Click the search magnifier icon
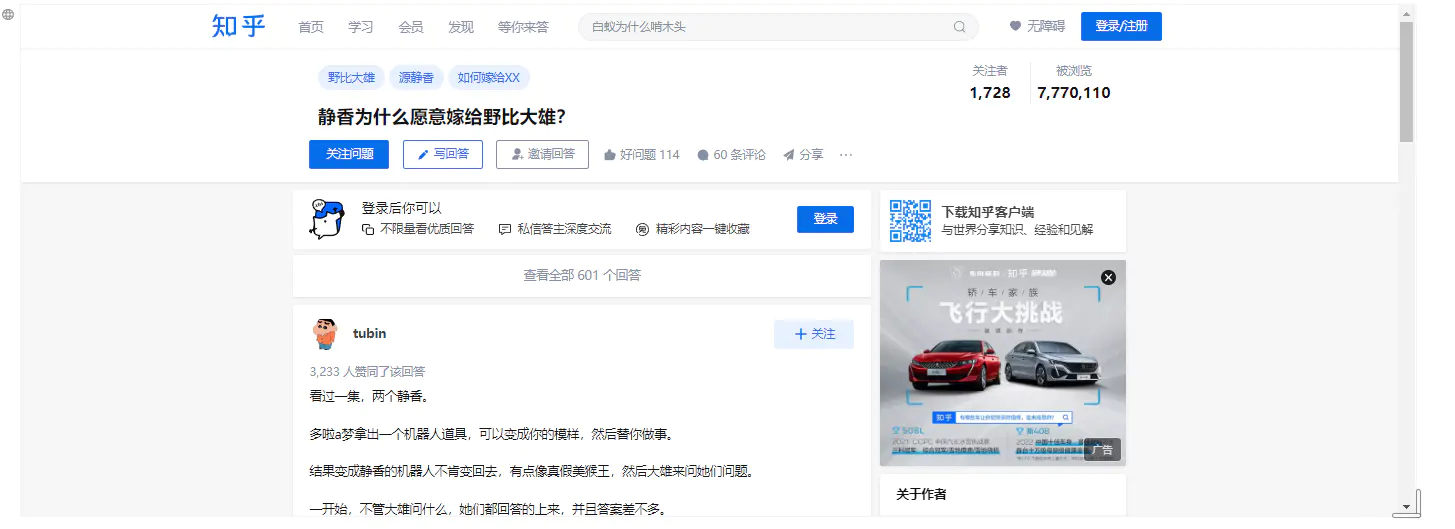 click(960, 27)
